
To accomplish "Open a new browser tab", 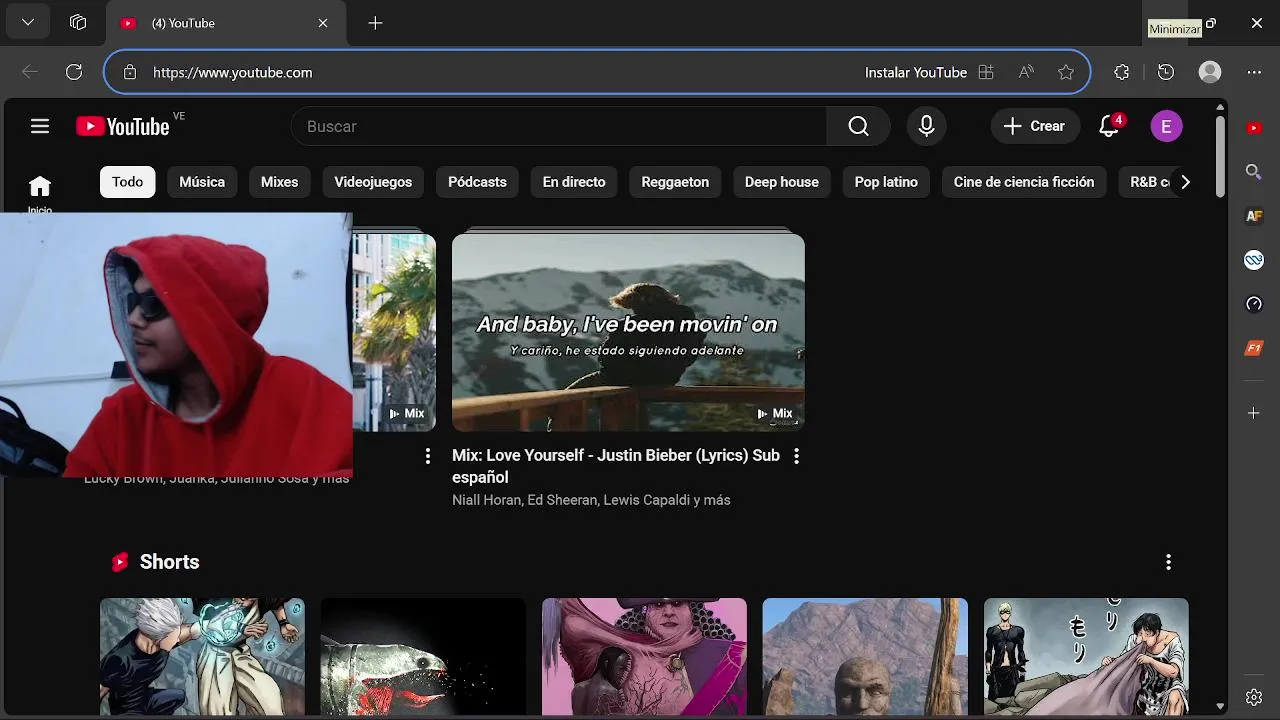I will click(x=375, y=23).
